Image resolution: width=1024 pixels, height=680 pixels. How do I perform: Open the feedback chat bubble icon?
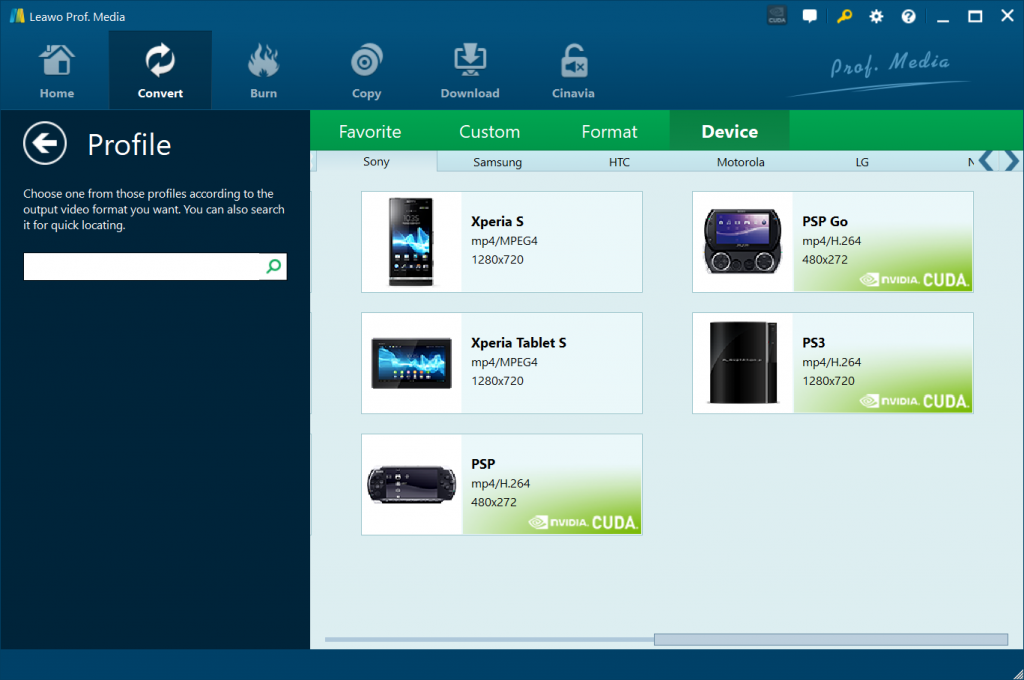[x=810, y=16]
